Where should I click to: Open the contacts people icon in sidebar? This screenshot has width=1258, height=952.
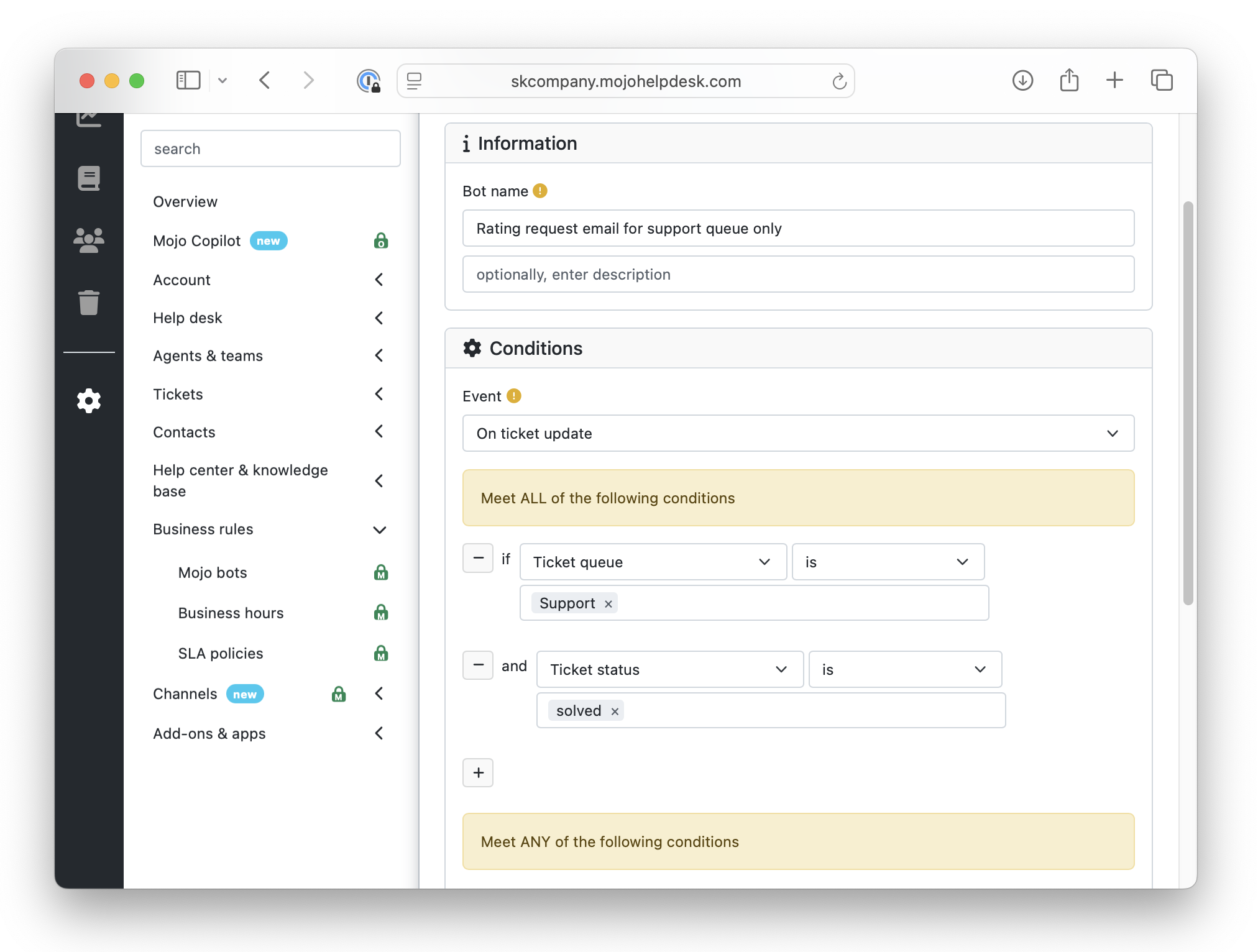pyautogui.click(x=89, y=240)
